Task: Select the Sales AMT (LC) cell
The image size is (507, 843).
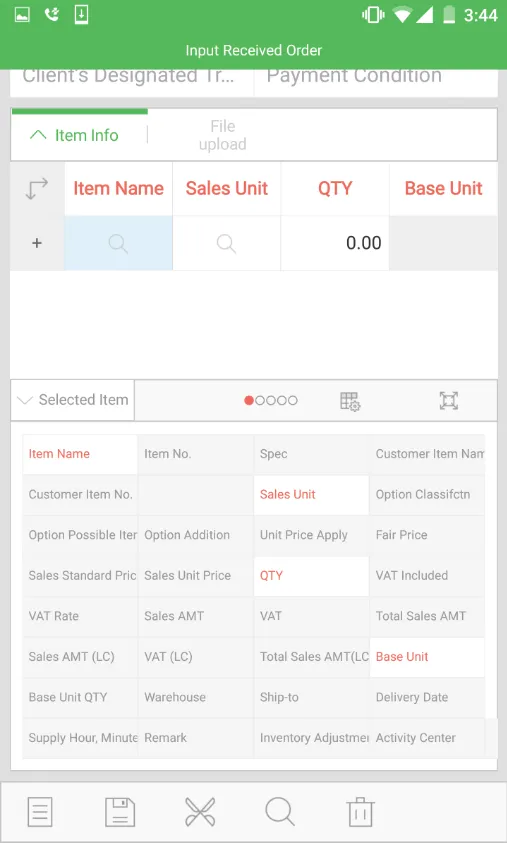Action: pyautogui.click(x=80, y=657)
